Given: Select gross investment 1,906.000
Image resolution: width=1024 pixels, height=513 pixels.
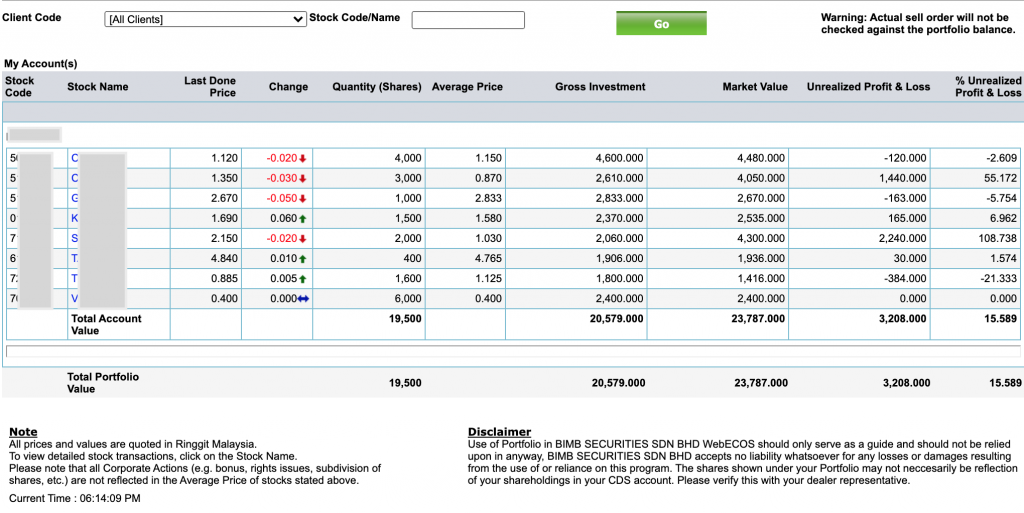Looking at the screenshot, I should click(x=620, y=259).
